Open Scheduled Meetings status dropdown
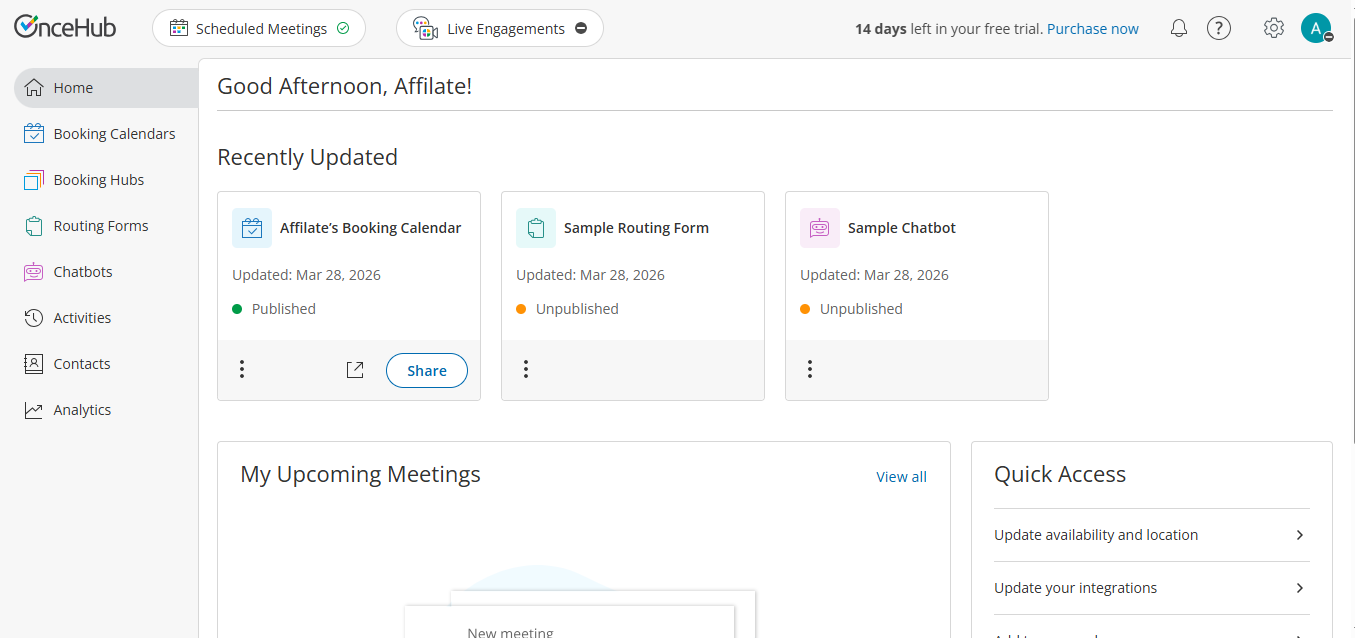The image size is (1355, 638). pyautogui.click(x=259, y=28)
